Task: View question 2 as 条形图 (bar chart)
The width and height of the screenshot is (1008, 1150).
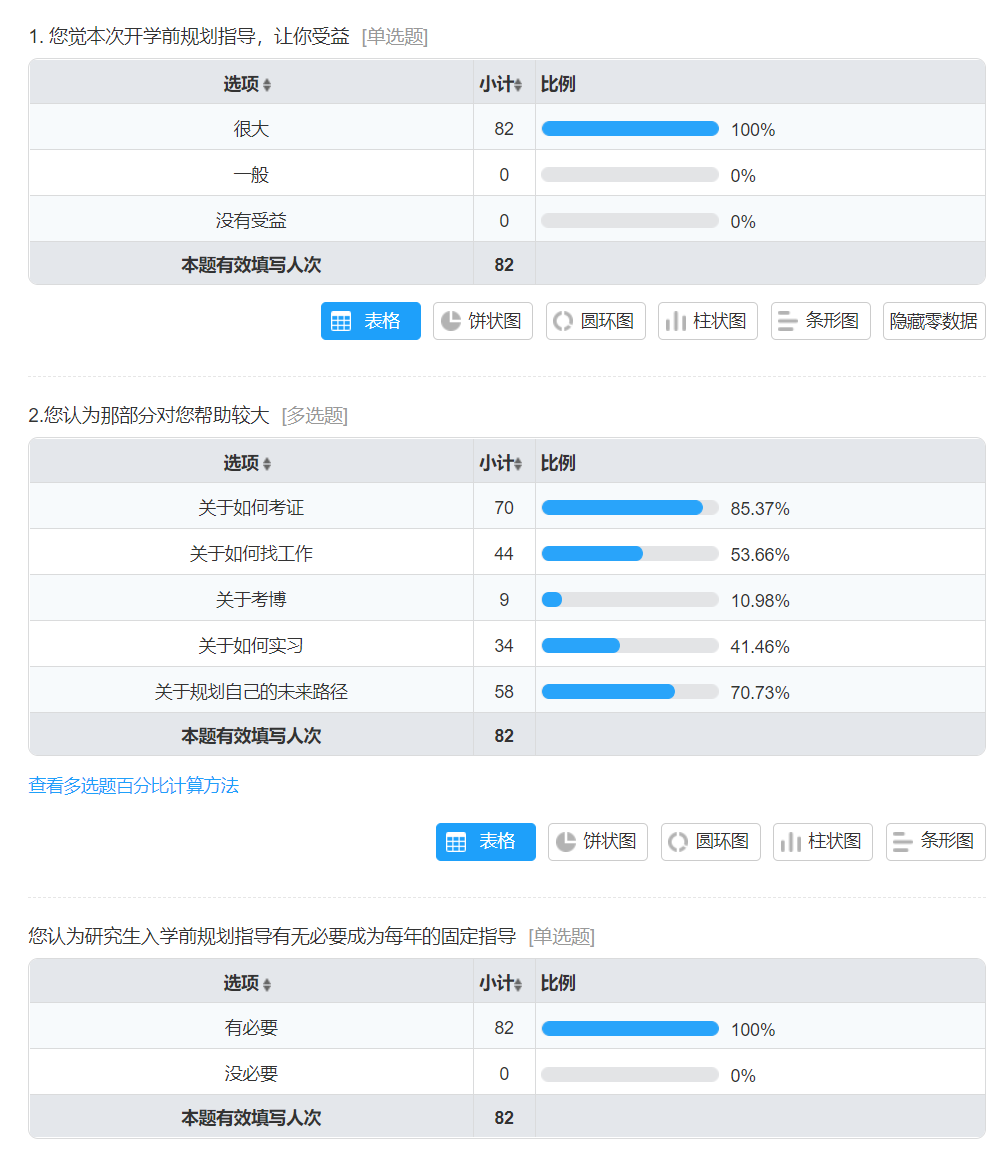Action: click(936, 842)
